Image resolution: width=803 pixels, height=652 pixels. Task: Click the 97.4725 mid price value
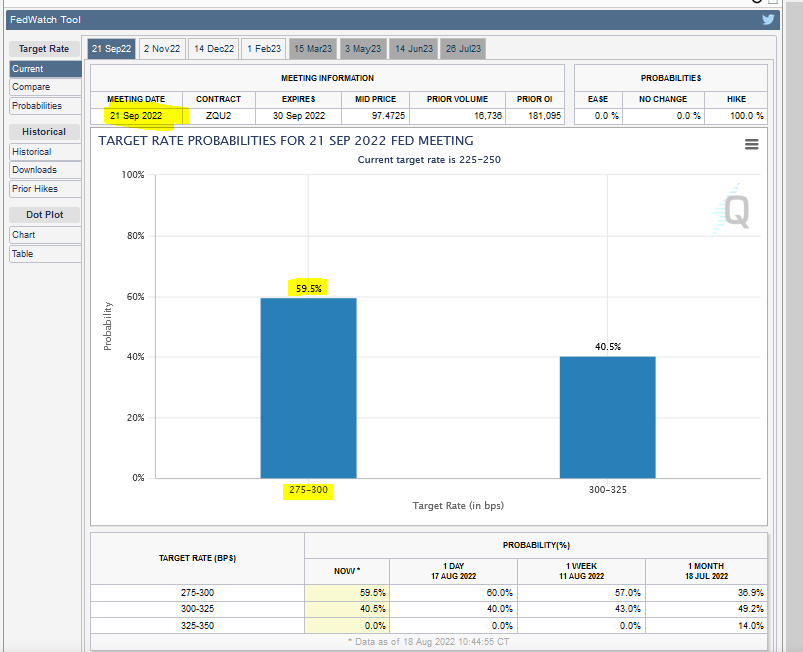coord(388,116)
